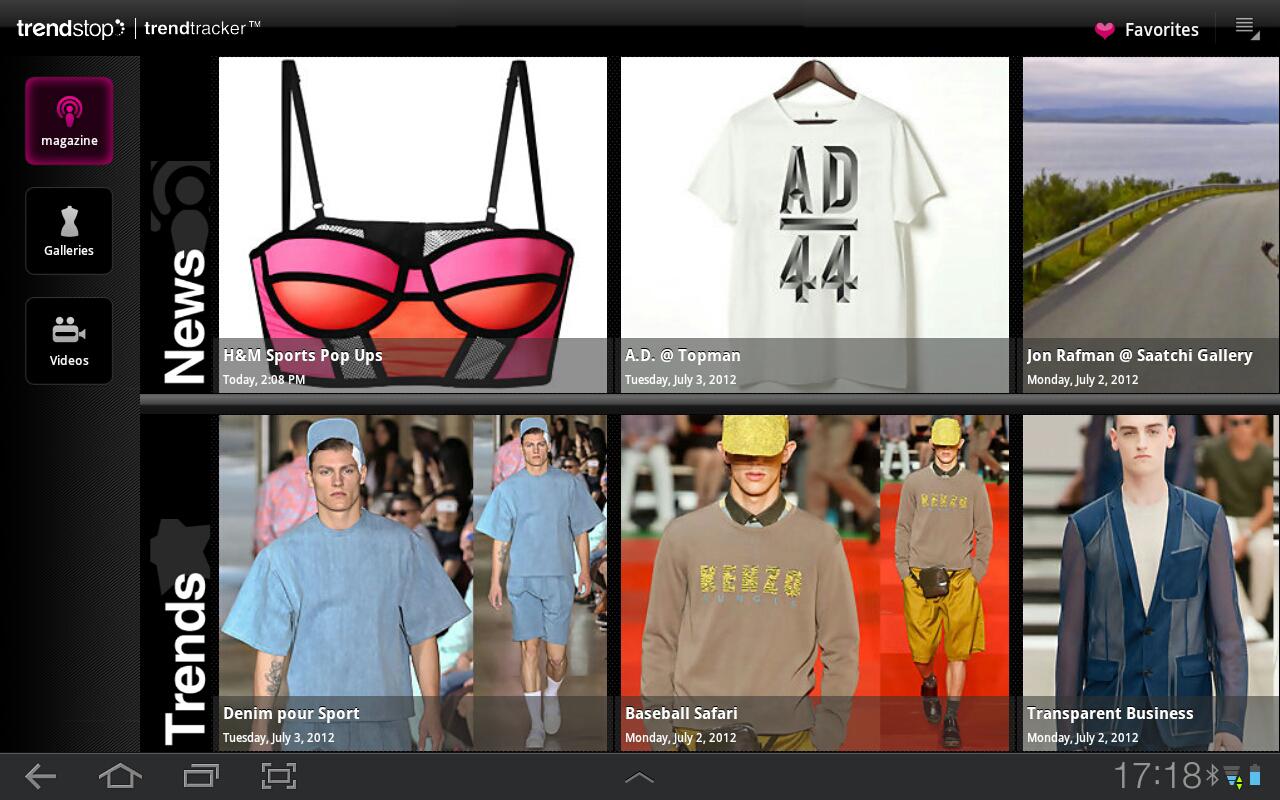Click 'Monday, July 2, 2012' under Jon Rafman
Screen dimensions: 1280x800
click(1082, 380)
